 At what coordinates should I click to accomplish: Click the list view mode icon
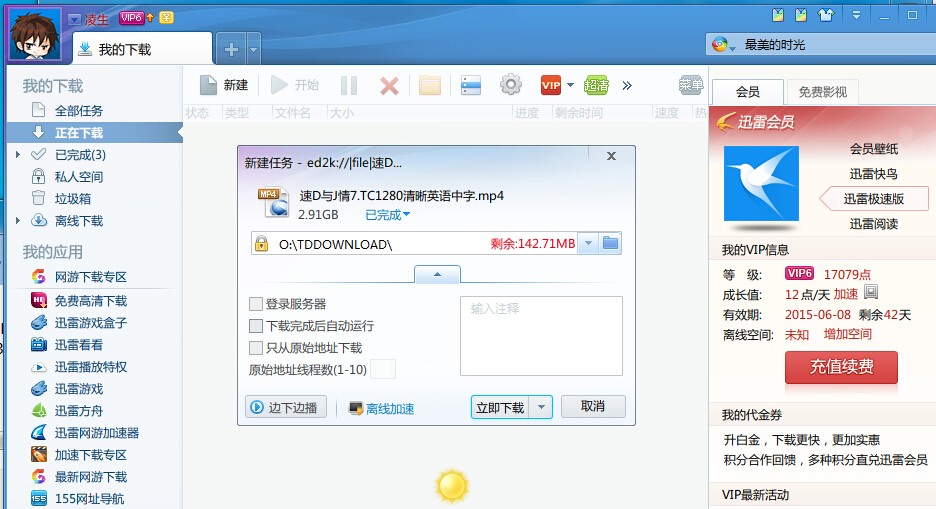click(x=471, y=85)
